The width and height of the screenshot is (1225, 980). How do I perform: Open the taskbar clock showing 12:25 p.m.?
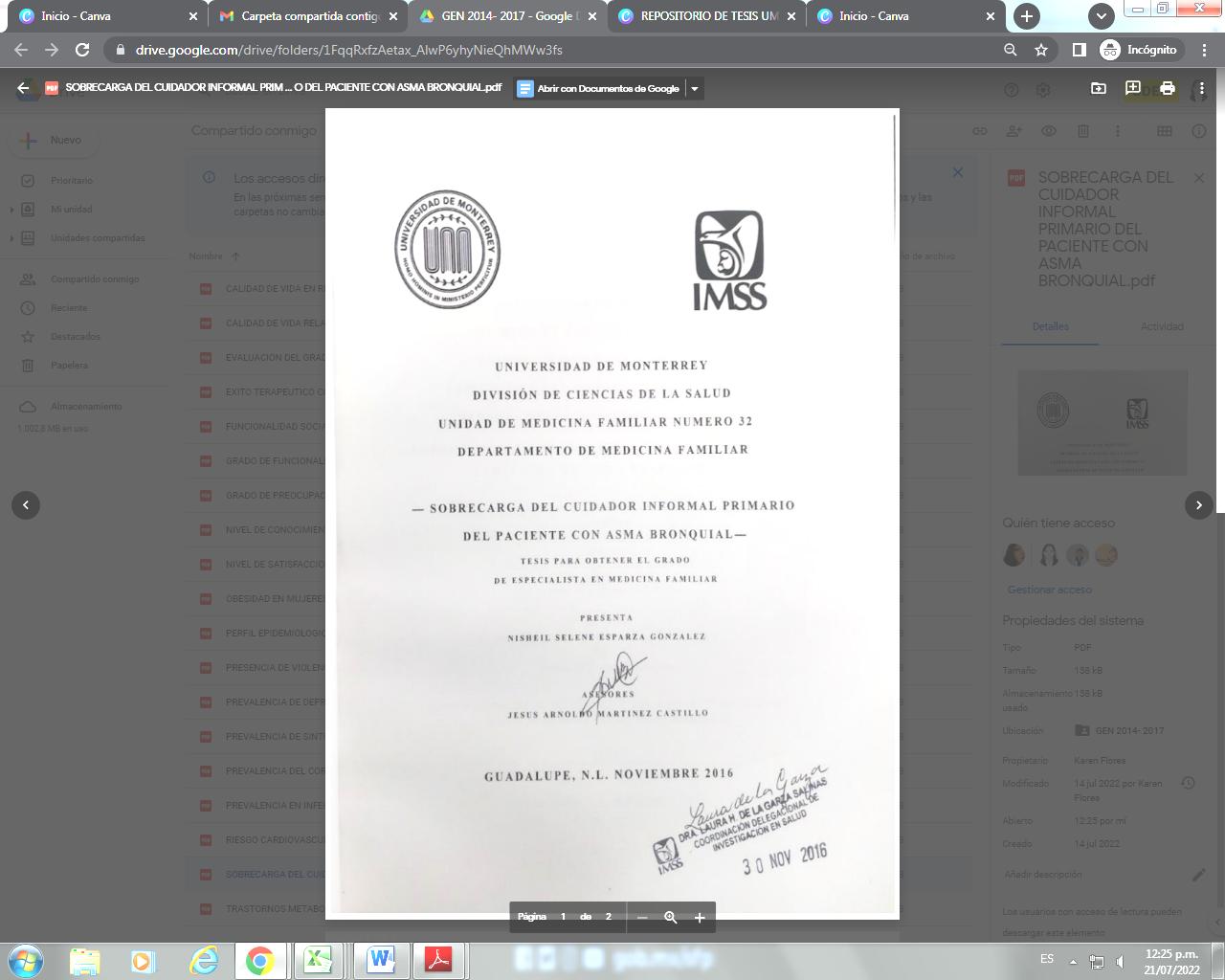[x=1171, y=961]
